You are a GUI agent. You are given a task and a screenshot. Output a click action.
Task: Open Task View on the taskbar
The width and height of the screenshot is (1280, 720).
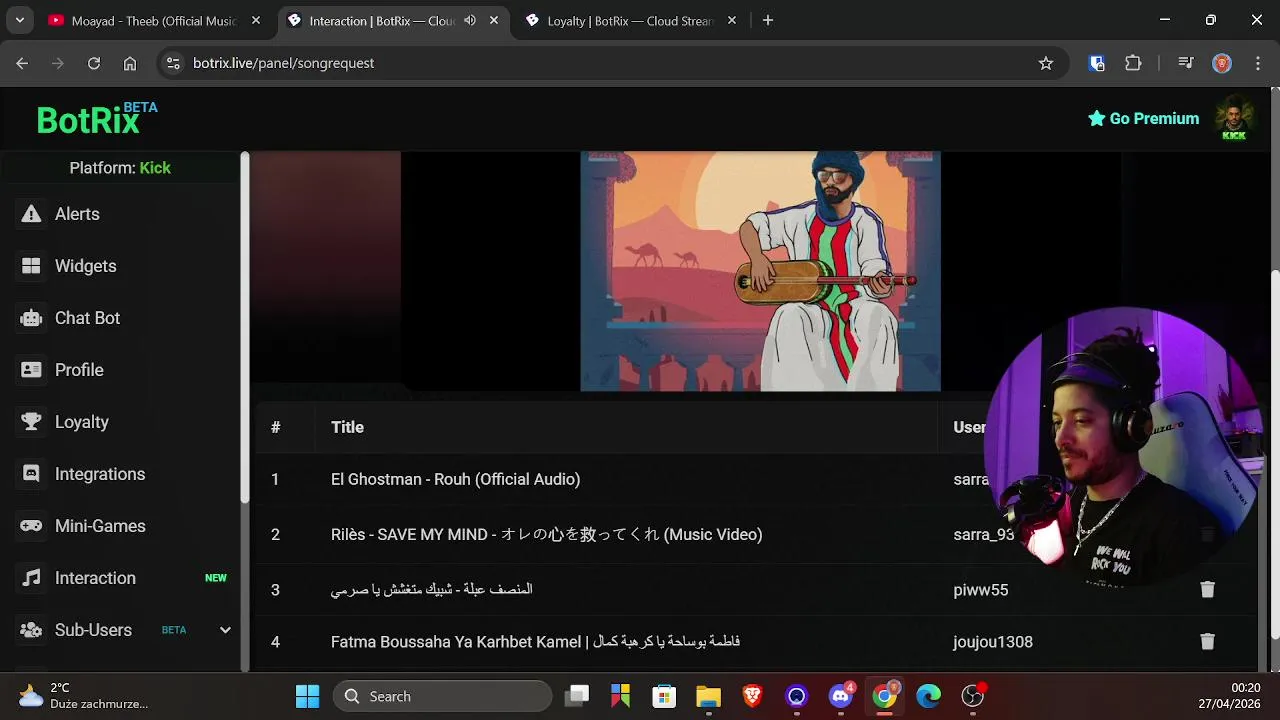point(577,696)
